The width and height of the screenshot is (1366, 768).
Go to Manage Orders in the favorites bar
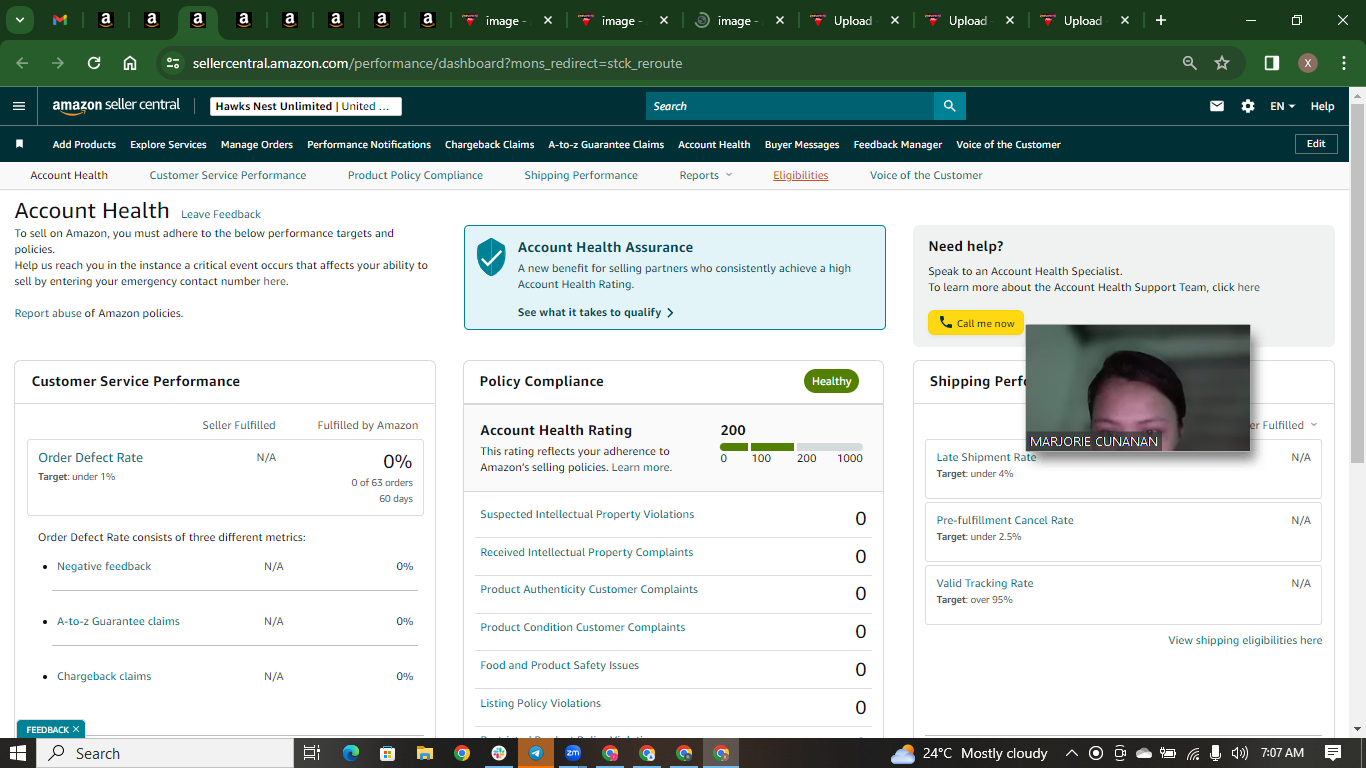click(257, 144)
